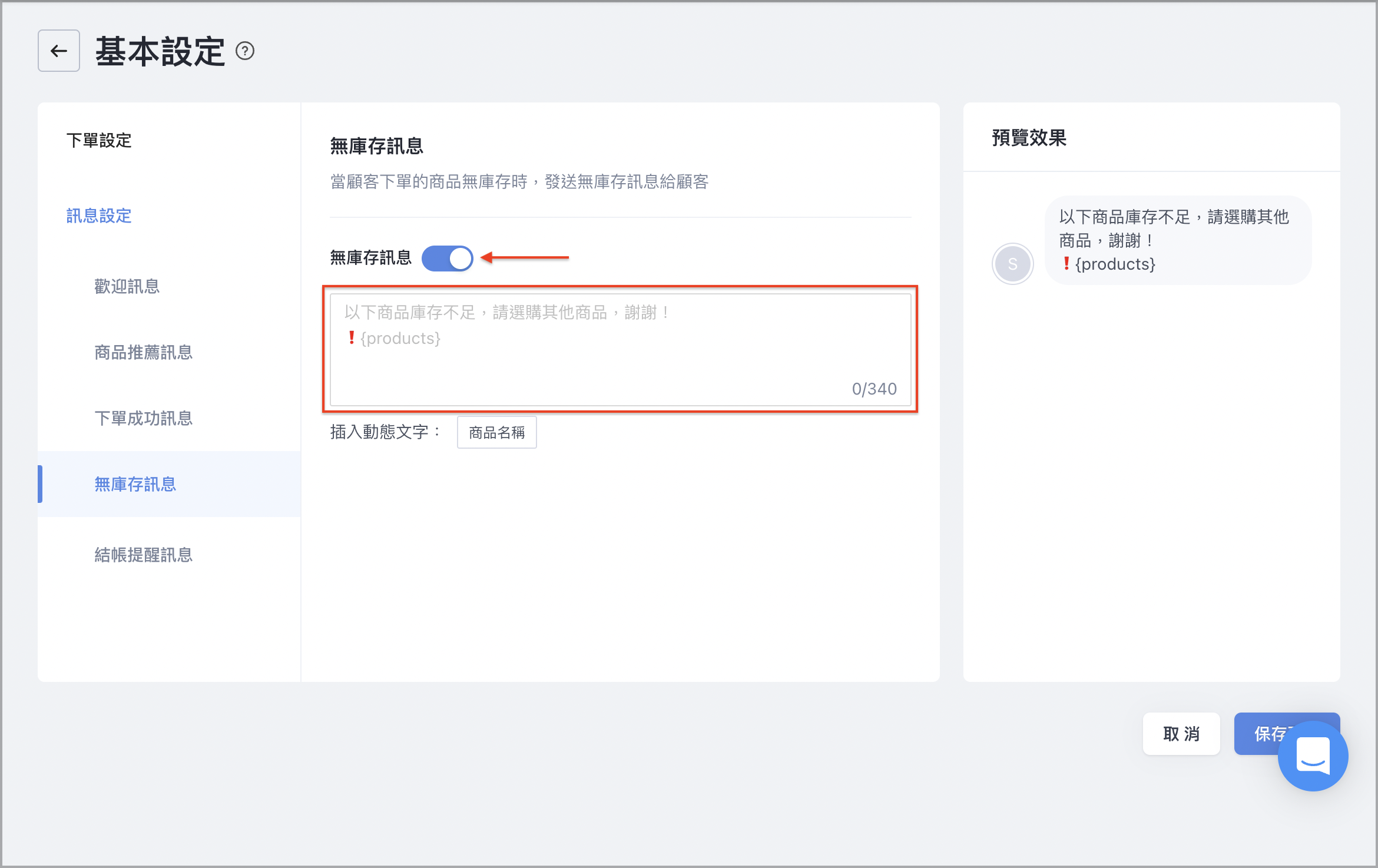Open the chat support bubble icon
The image size is (1378, 868).
click(x=1313, y=756)
